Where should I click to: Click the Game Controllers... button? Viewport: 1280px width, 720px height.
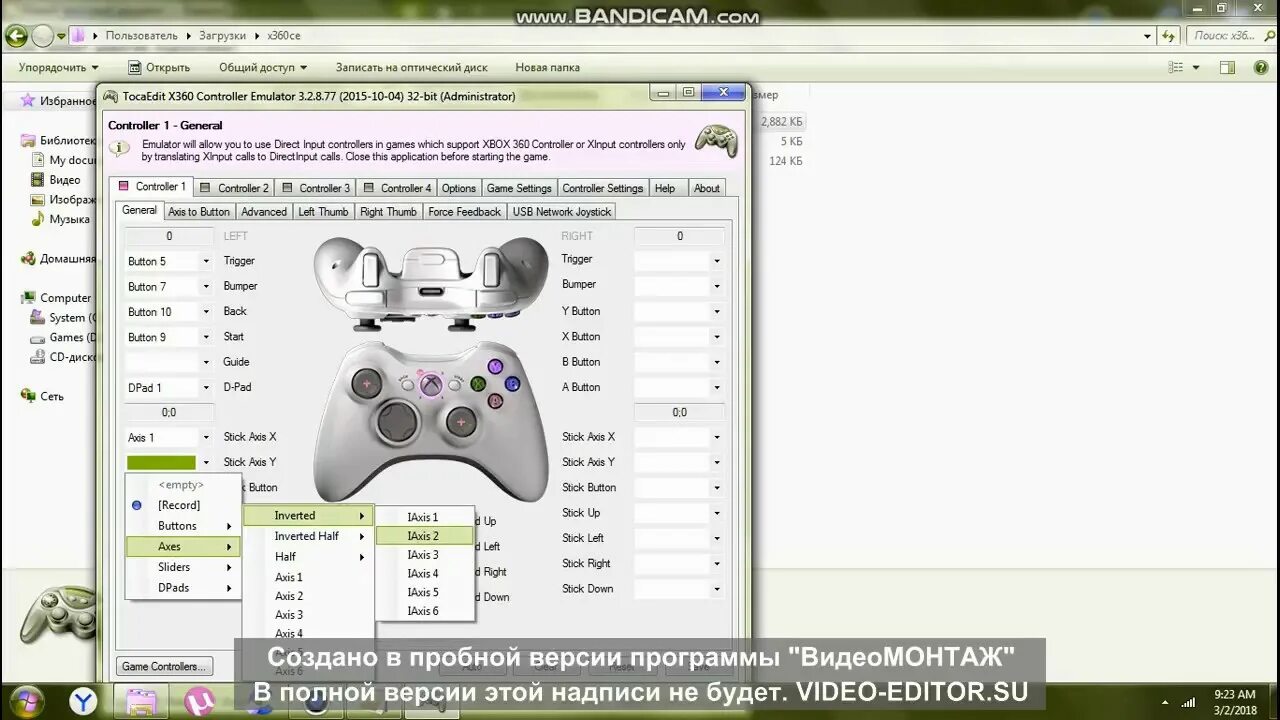tap(165, 667)
